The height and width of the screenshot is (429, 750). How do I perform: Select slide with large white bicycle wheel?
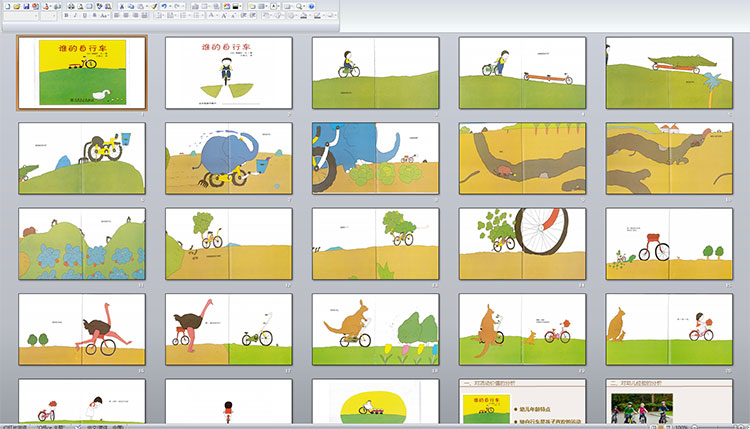pyautogui.click(x=522, y=244)
